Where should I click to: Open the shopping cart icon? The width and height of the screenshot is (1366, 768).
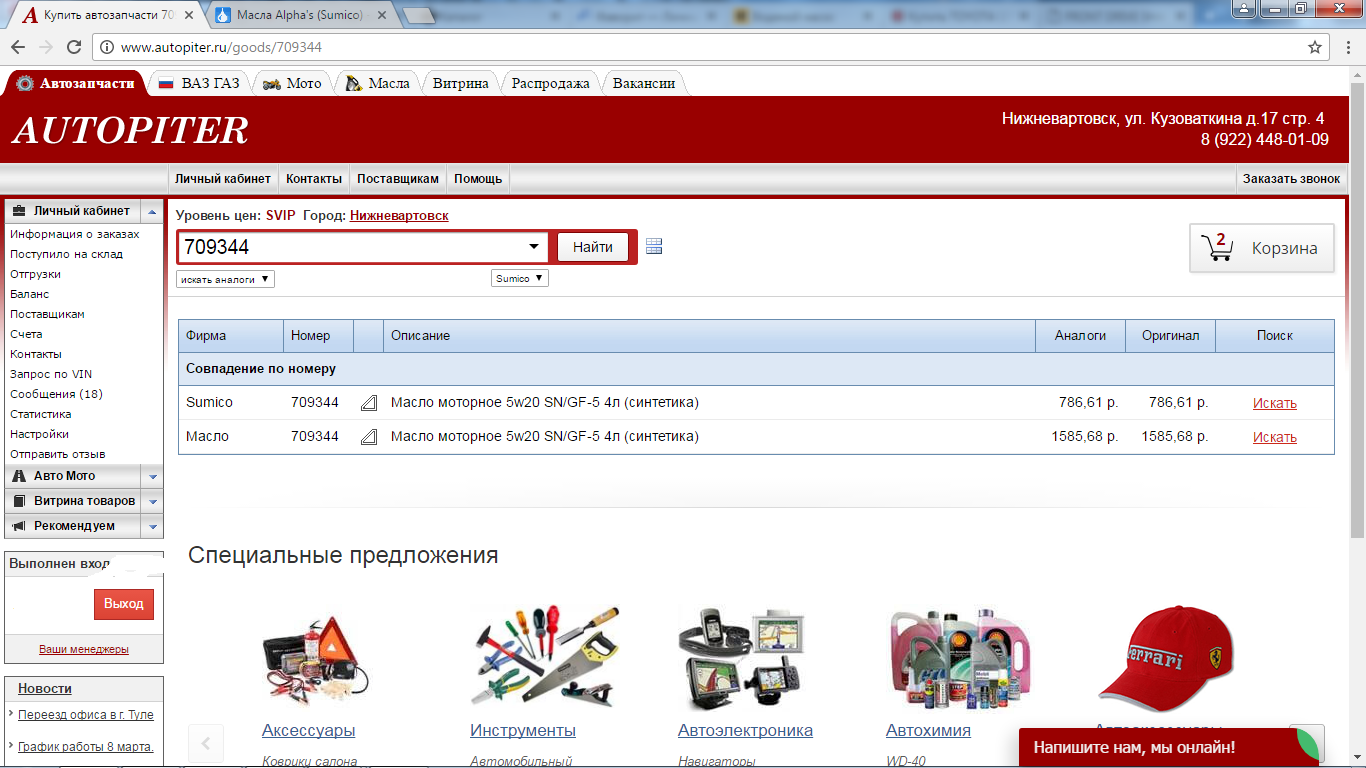pos(1218,247)
